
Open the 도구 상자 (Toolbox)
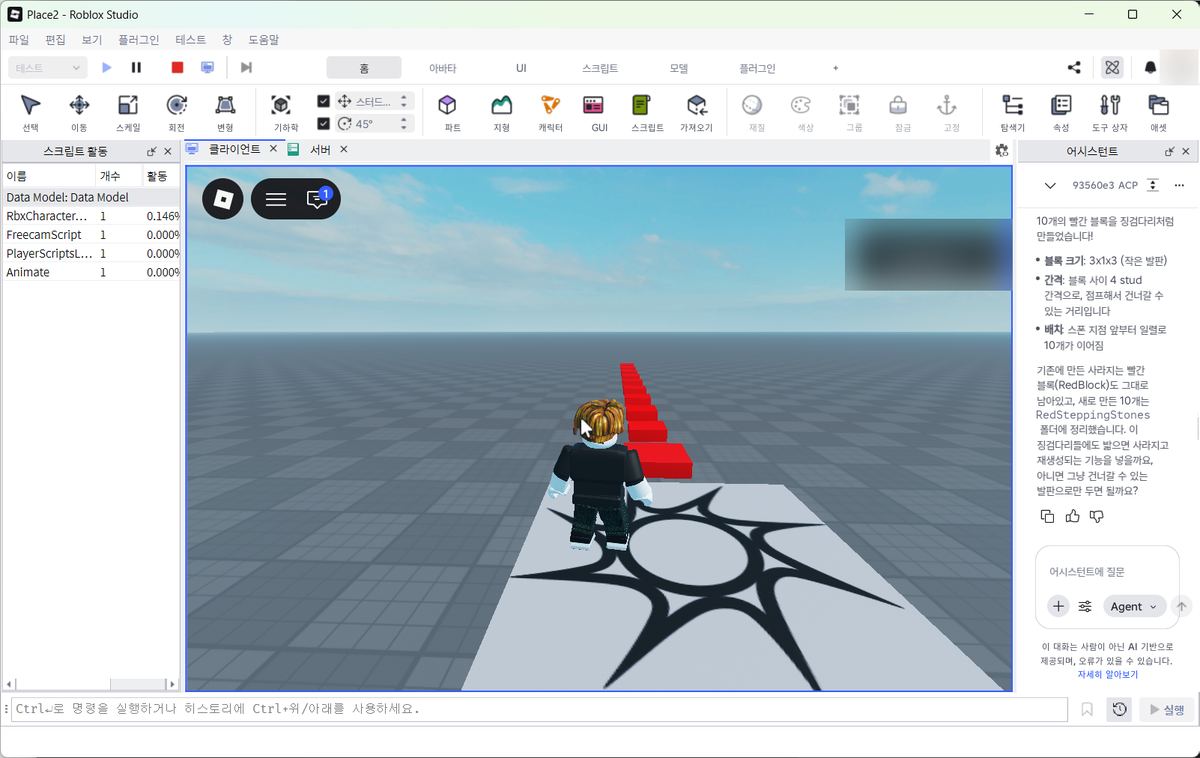(x=1109, y=112)
